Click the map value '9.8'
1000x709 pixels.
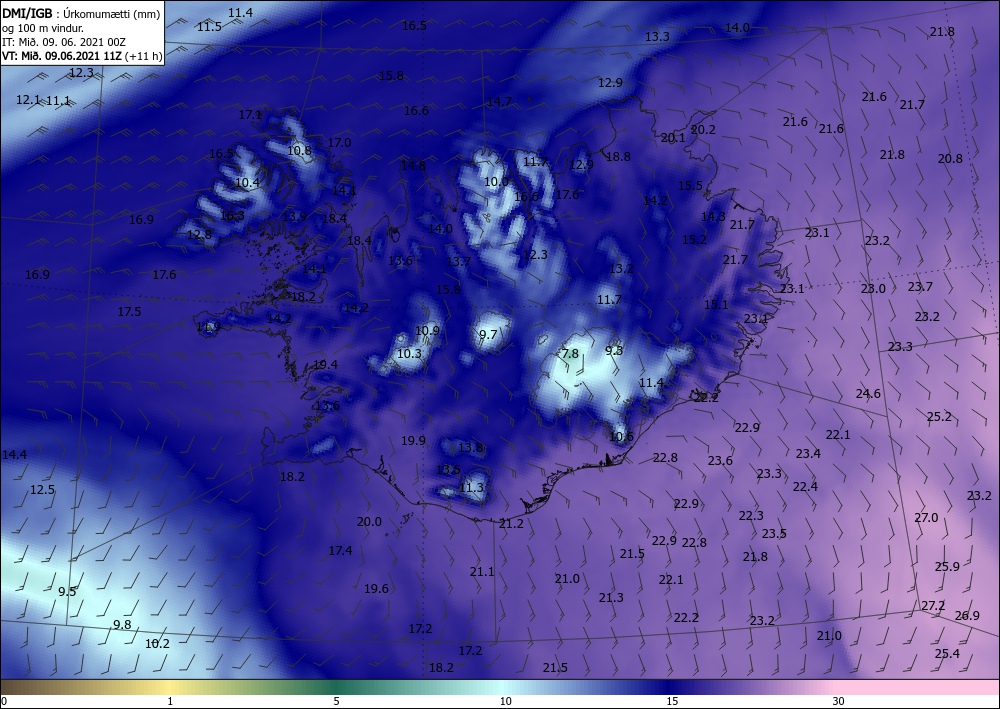122,624
